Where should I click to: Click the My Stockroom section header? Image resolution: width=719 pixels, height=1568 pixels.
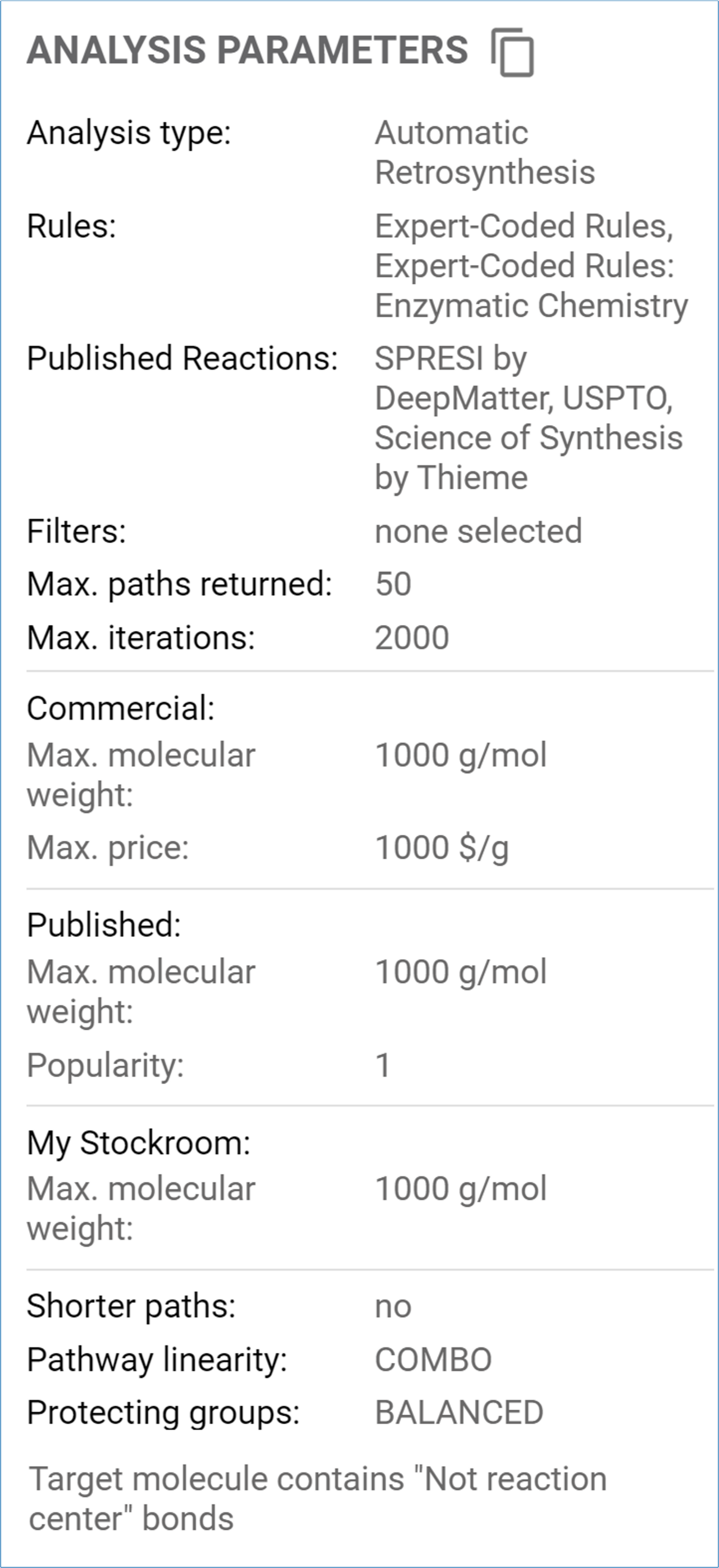pyautogui.click(x=138, y=1142)
